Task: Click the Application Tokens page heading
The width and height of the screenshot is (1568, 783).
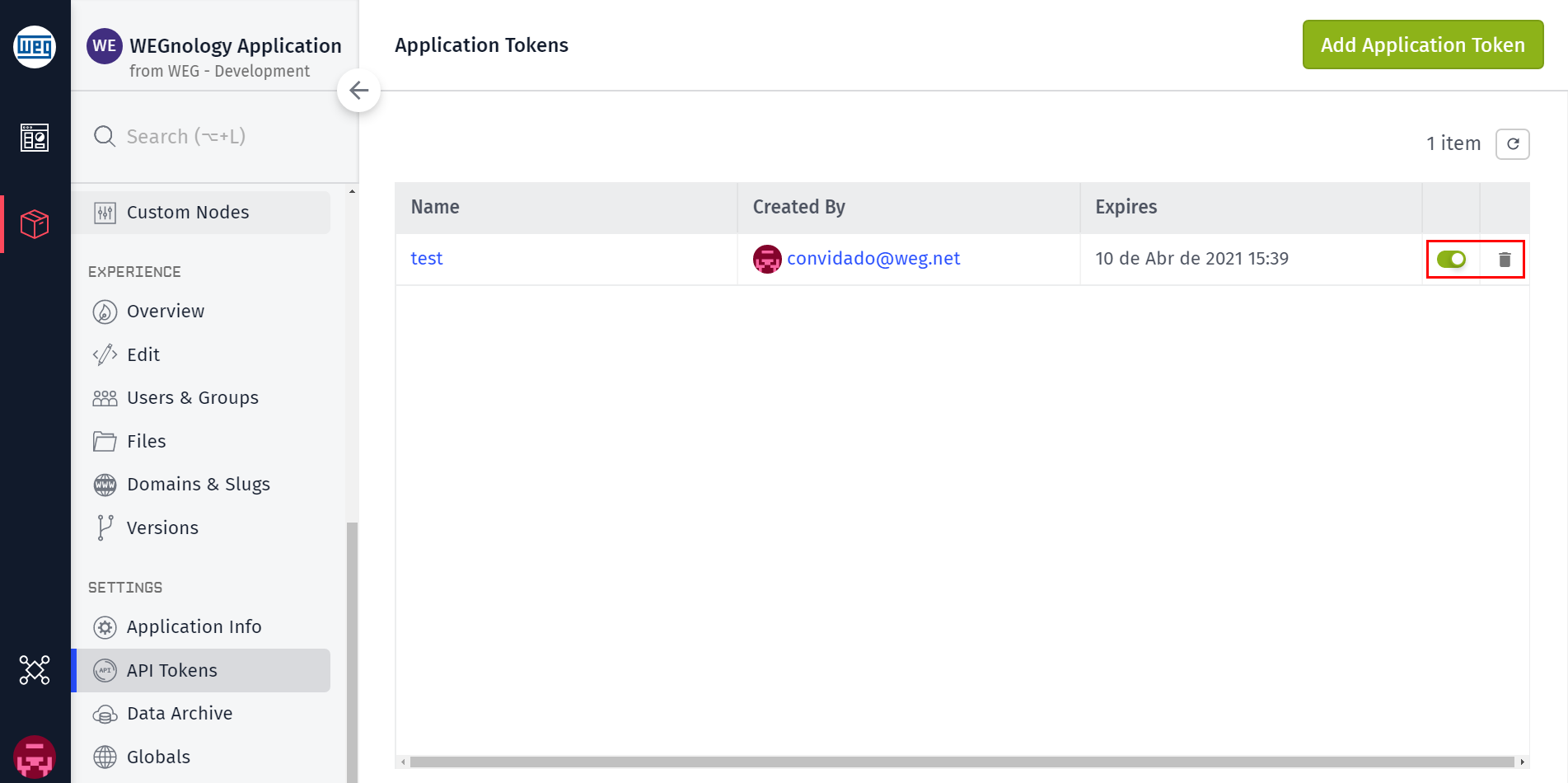Action: (481, 45)
